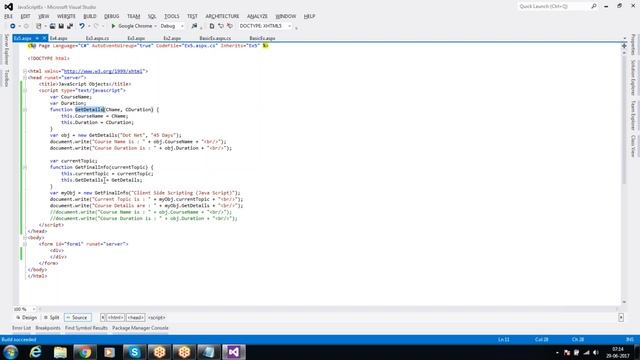Screen dimensions: 640x360
Task: Open the WEBSITE menu
Action: (x=66, y=16)
